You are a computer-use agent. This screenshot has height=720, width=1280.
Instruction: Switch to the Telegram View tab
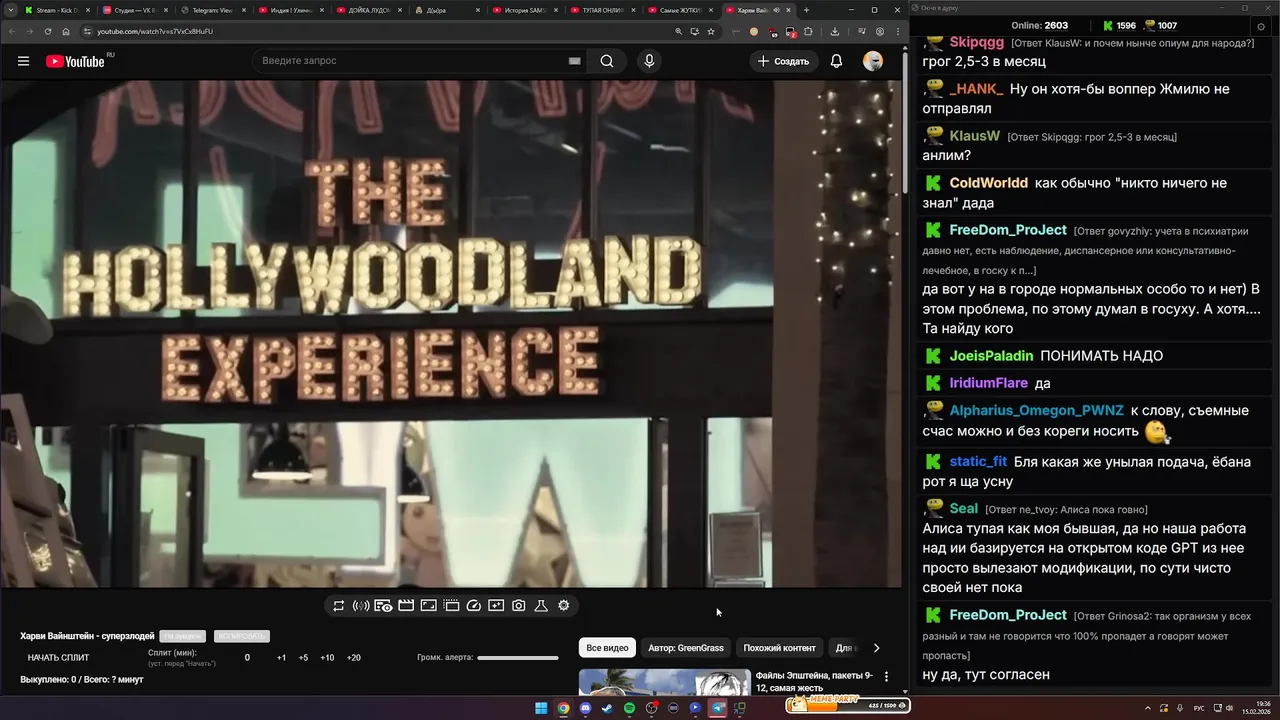(x=213, y=10)
